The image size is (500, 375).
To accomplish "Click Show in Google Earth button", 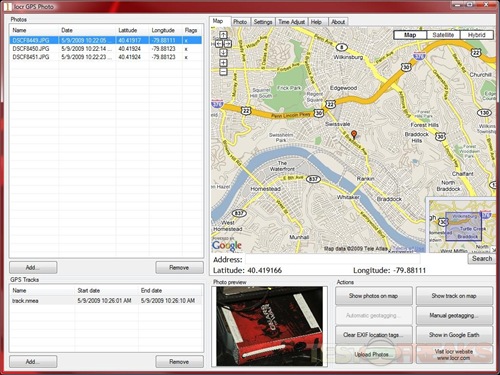I will [x=454, y=335].
